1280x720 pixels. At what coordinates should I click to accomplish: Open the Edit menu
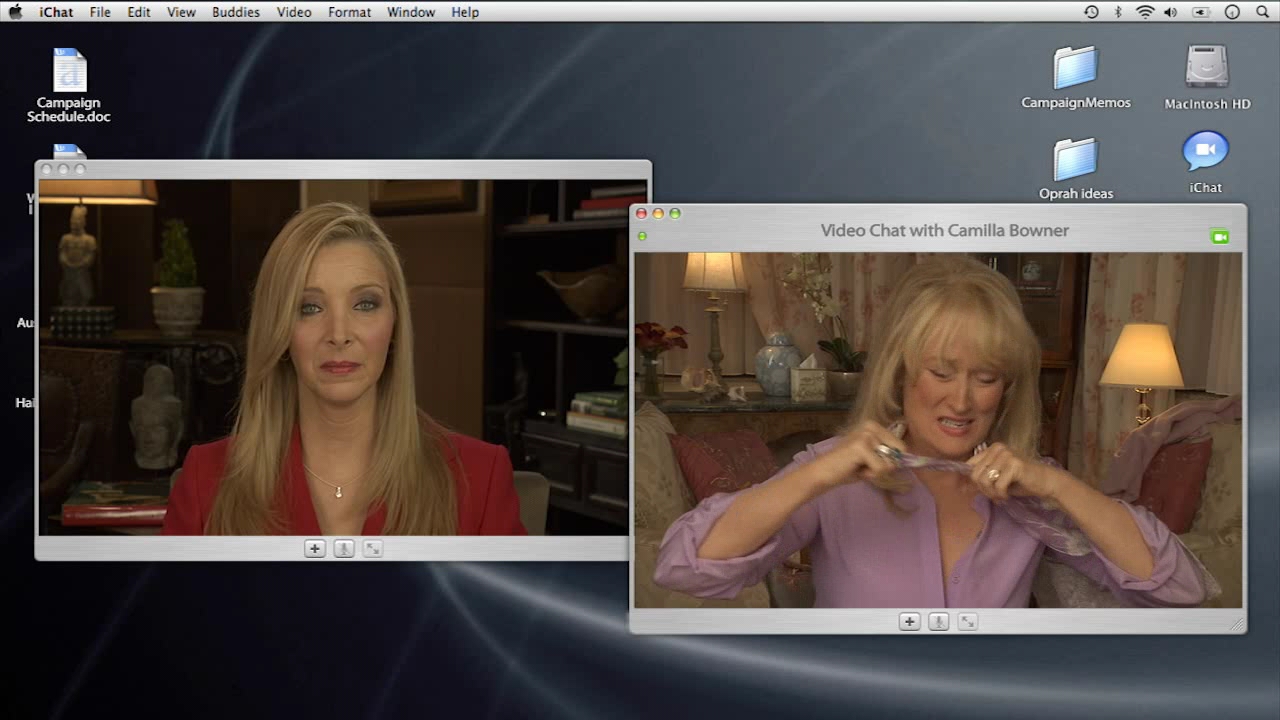(x=139, y=12)
